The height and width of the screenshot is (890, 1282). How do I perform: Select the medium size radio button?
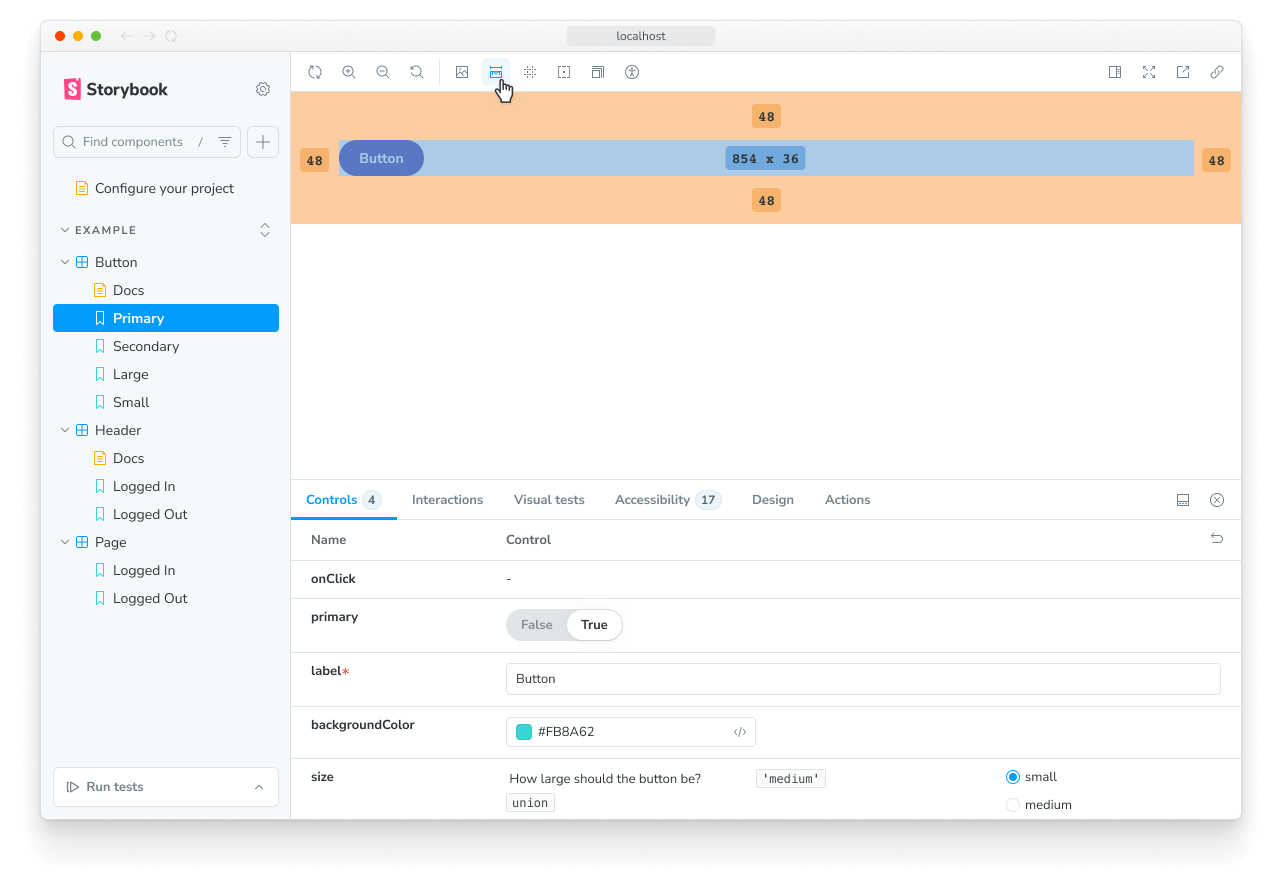[1012, 804]
